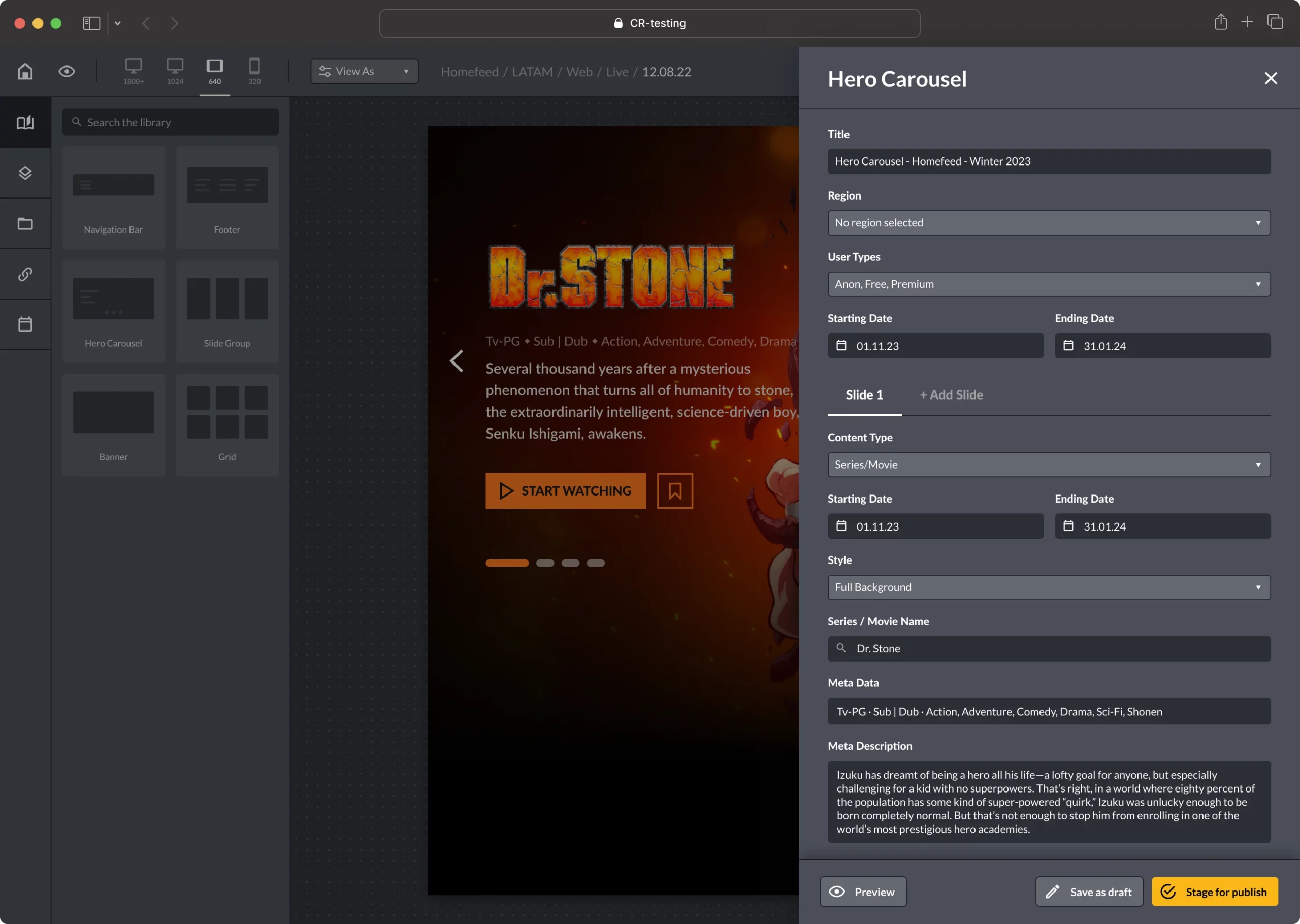1300x924 pixels.
Task: Select the Slide 1 tab
Action: click(x=864, y=395)
